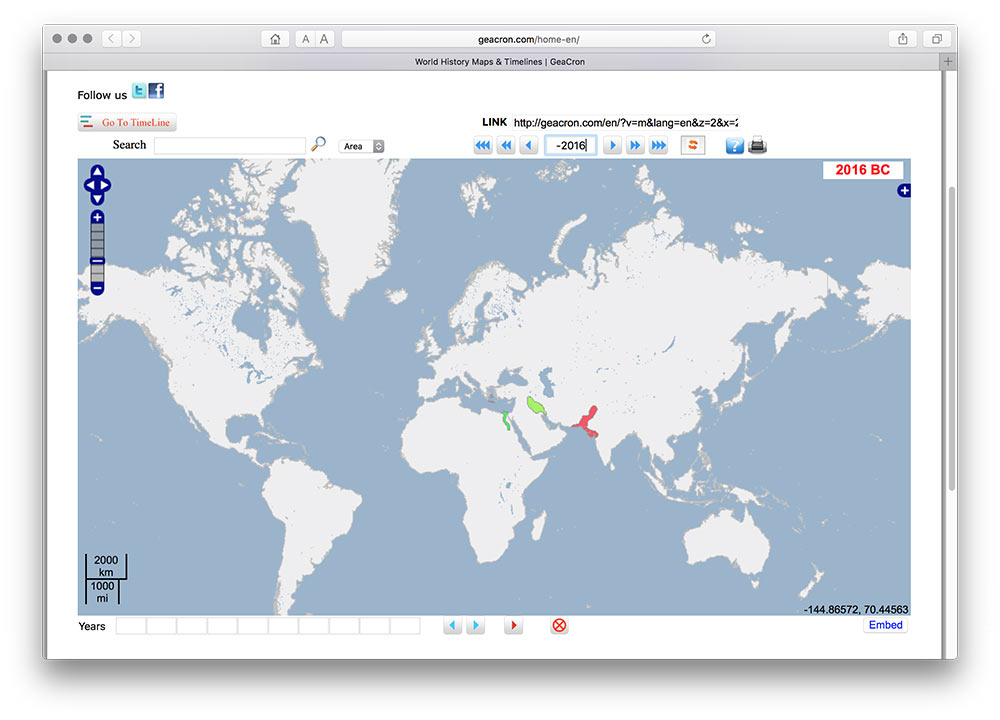
Task: Open the blue help question-mark icon
Action: [x=735, y=146]
